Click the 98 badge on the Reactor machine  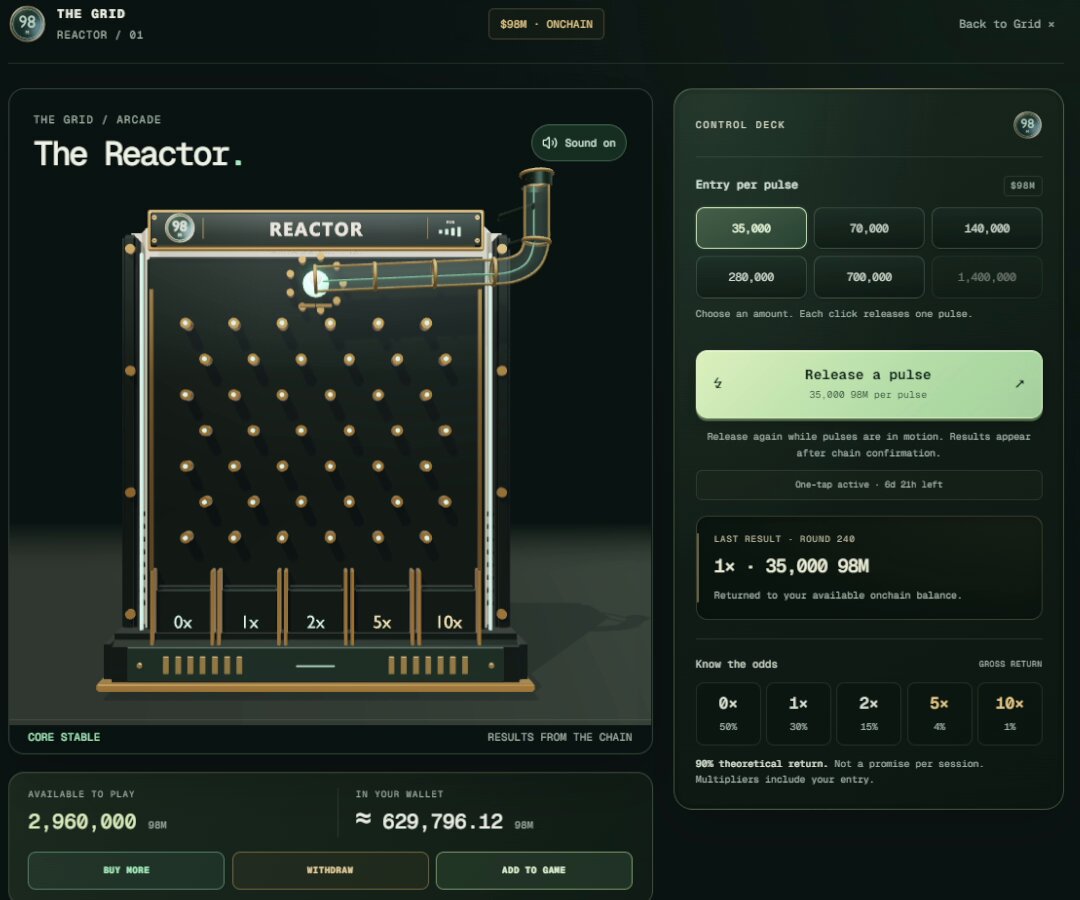[x=180, y=227]
